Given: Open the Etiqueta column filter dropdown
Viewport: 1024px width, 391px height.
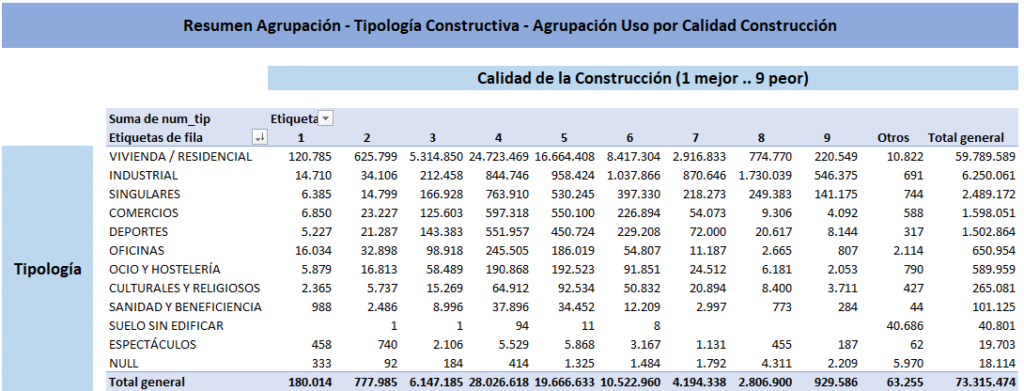Looking at the screenshot, I should 325,118.
